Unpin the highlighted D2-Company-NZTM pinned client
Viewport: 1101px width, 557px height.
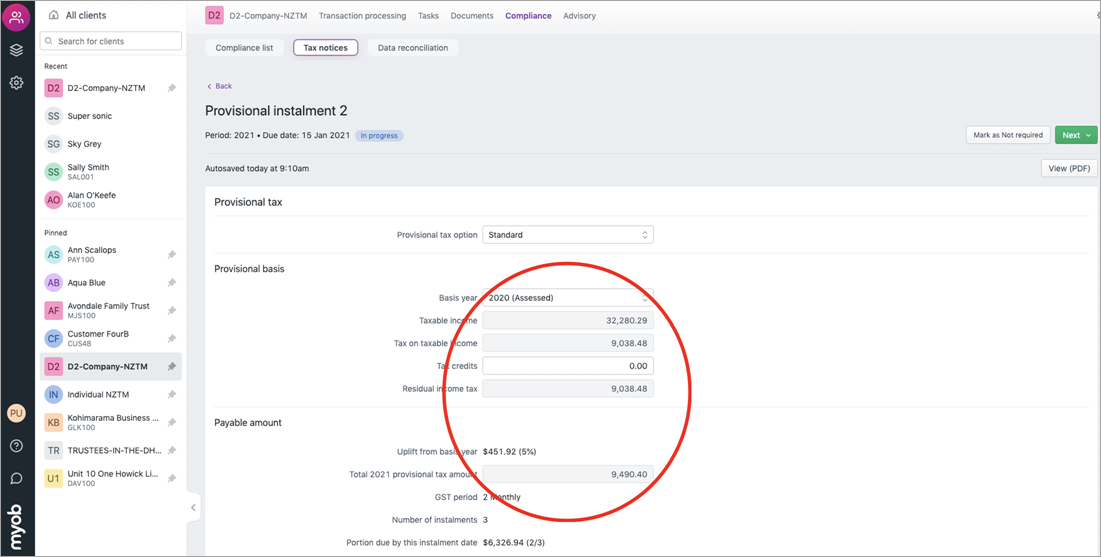click(171, 367)
